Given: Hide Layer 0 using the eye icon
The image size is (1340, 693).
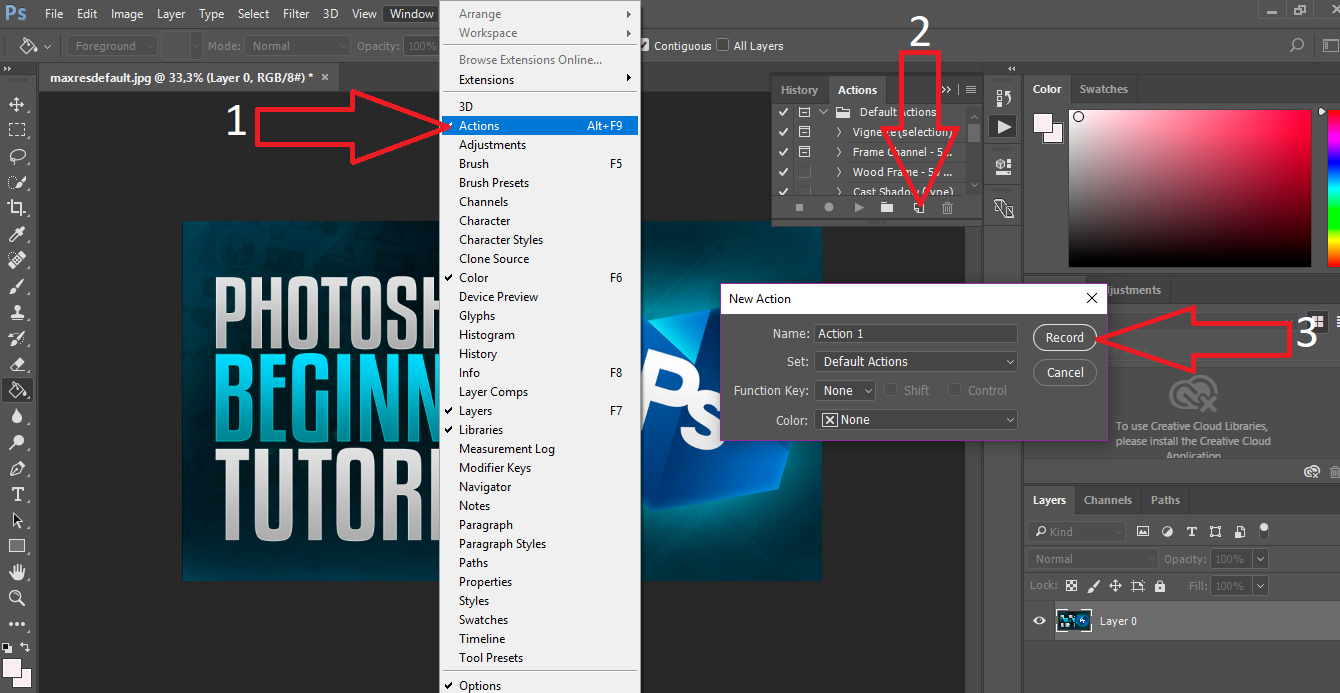Looking at the screenshot, I should tap(1039, 621).
